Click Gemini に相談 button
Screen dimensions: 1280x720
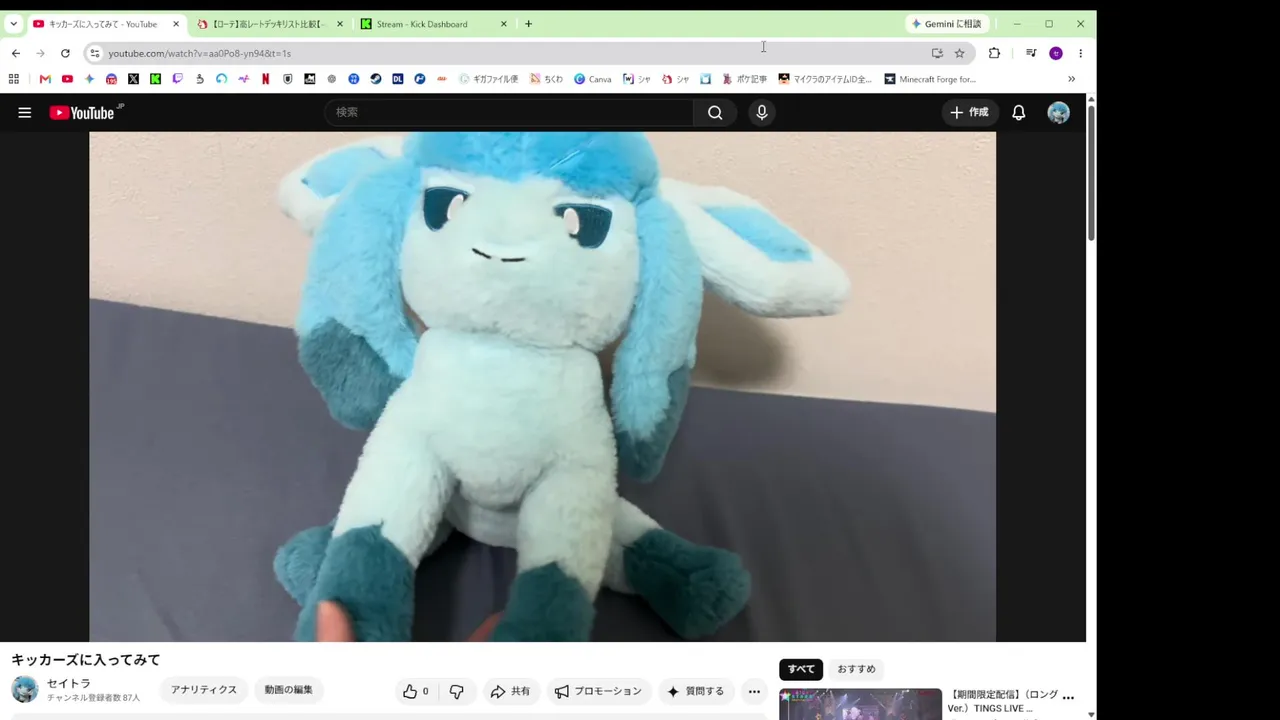tap(946, 24)
